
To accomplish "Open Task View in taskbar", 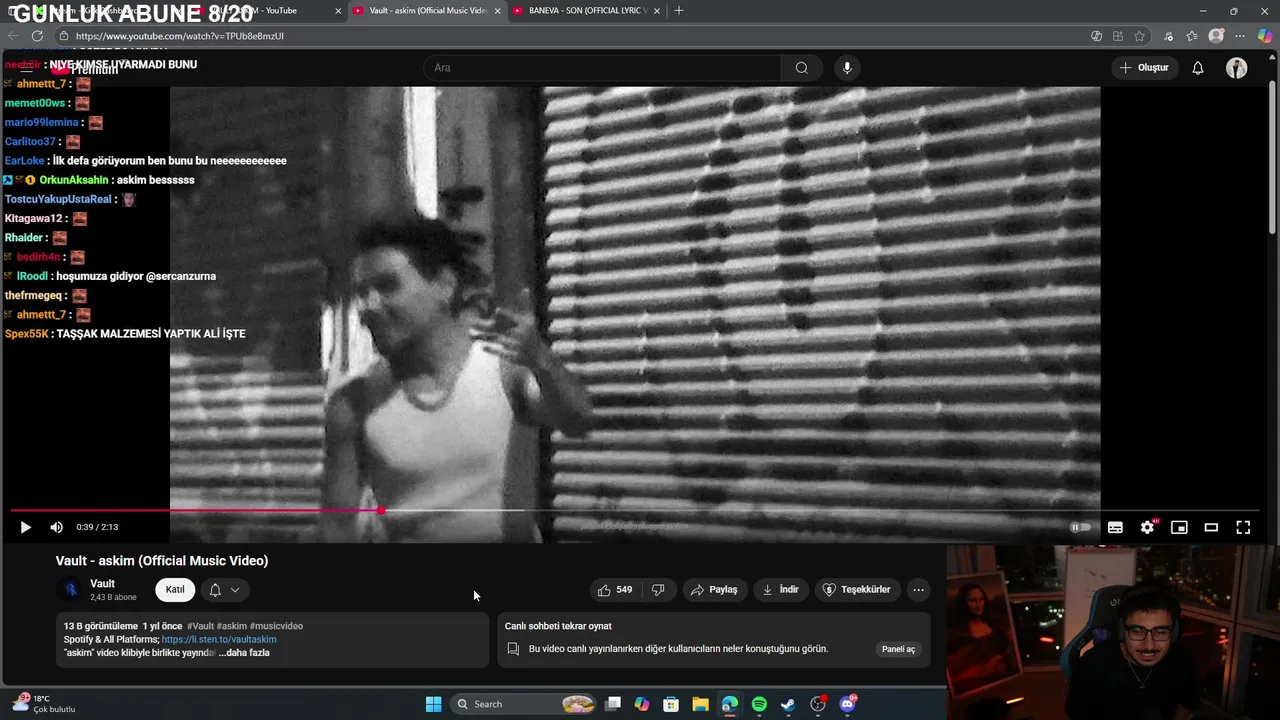I will (x=613, y=705).
